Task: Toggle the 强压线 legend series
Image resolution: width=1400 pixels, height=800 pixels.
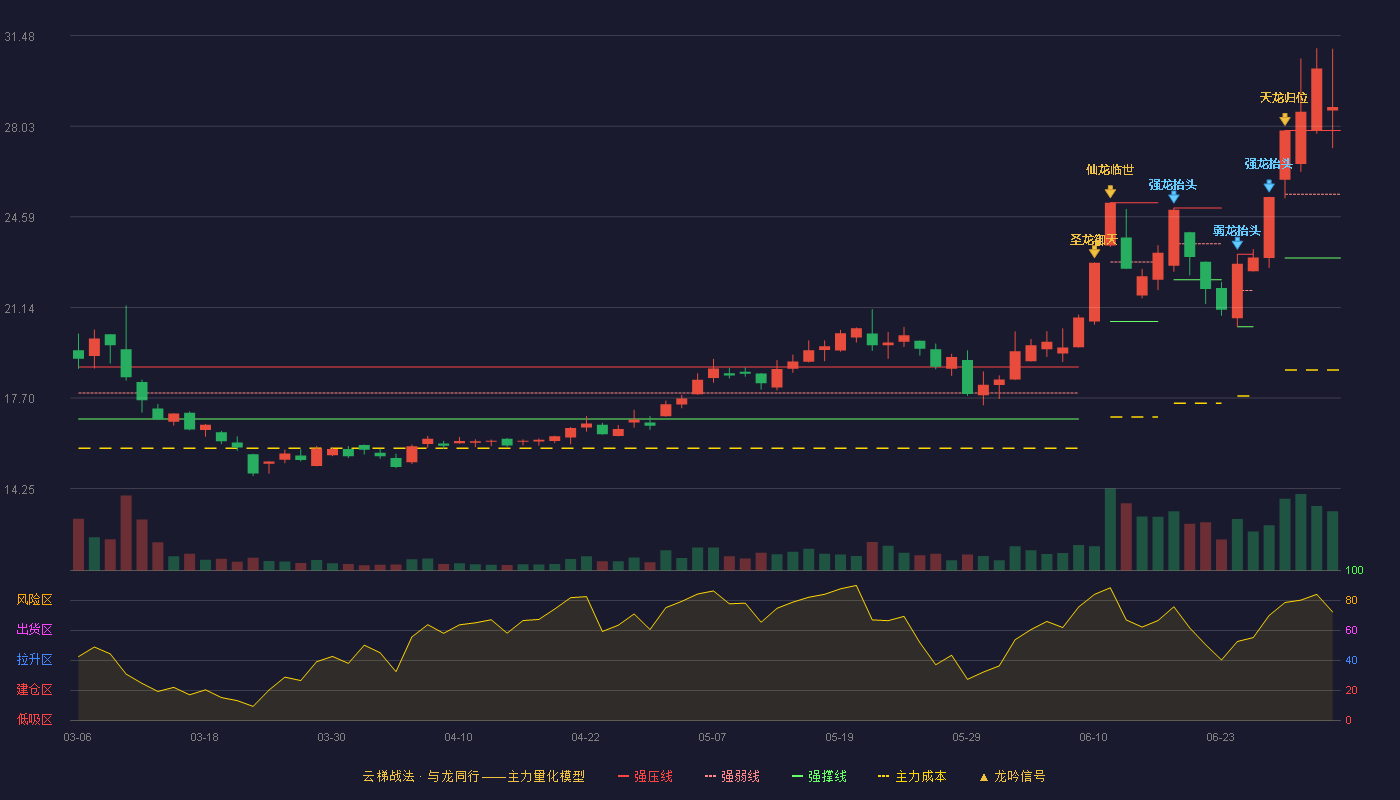Action: tap(645, 776)
